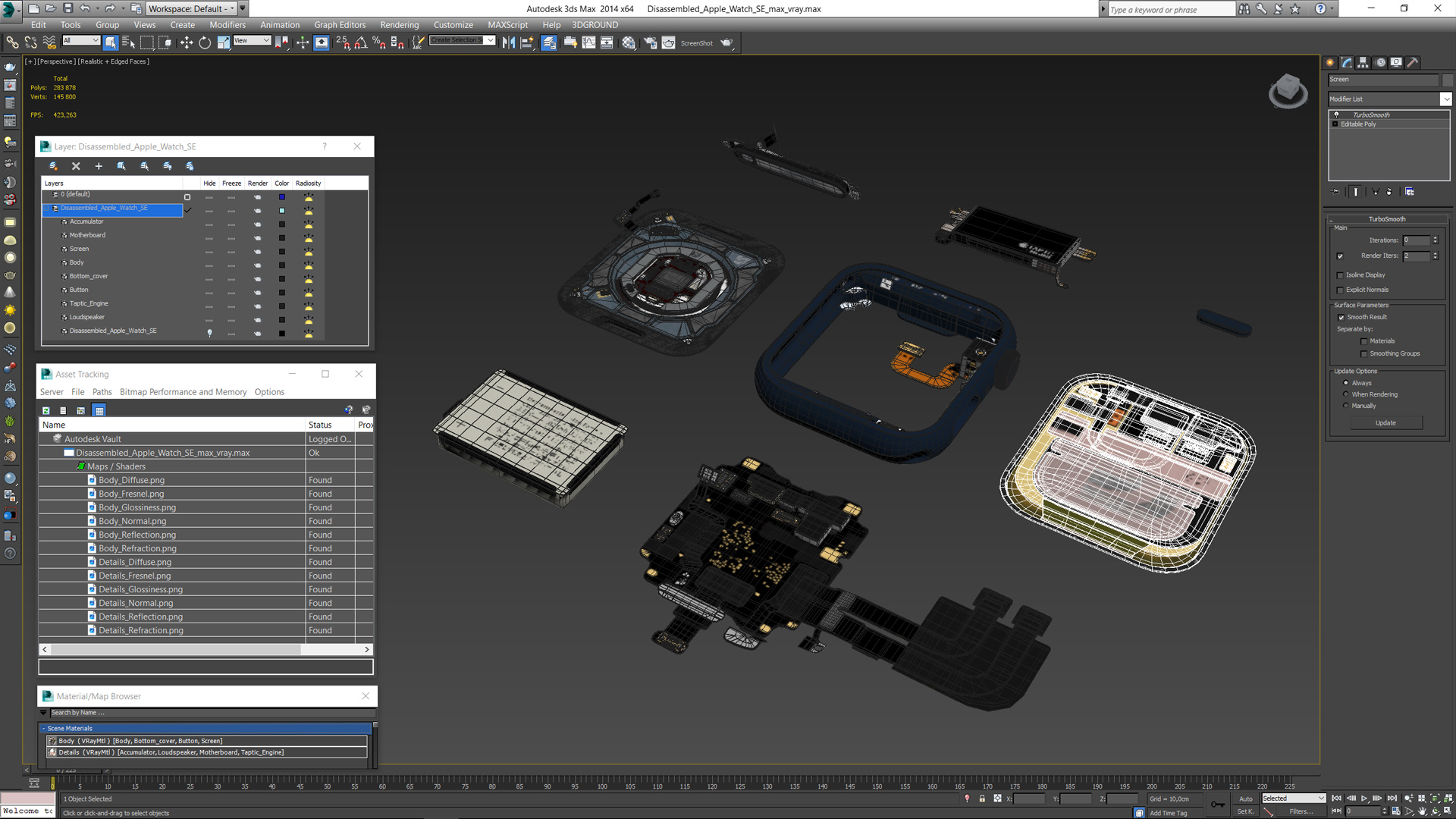
Task: Click the Play Animation button
Action: (x=1364, y=799)
